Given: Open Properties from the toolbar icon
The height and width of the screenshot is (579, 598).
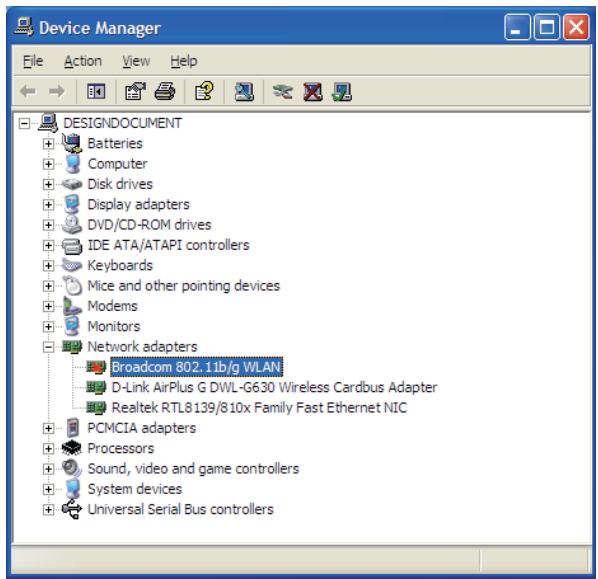Looking at the screenshot, I should tap(135, 92).
